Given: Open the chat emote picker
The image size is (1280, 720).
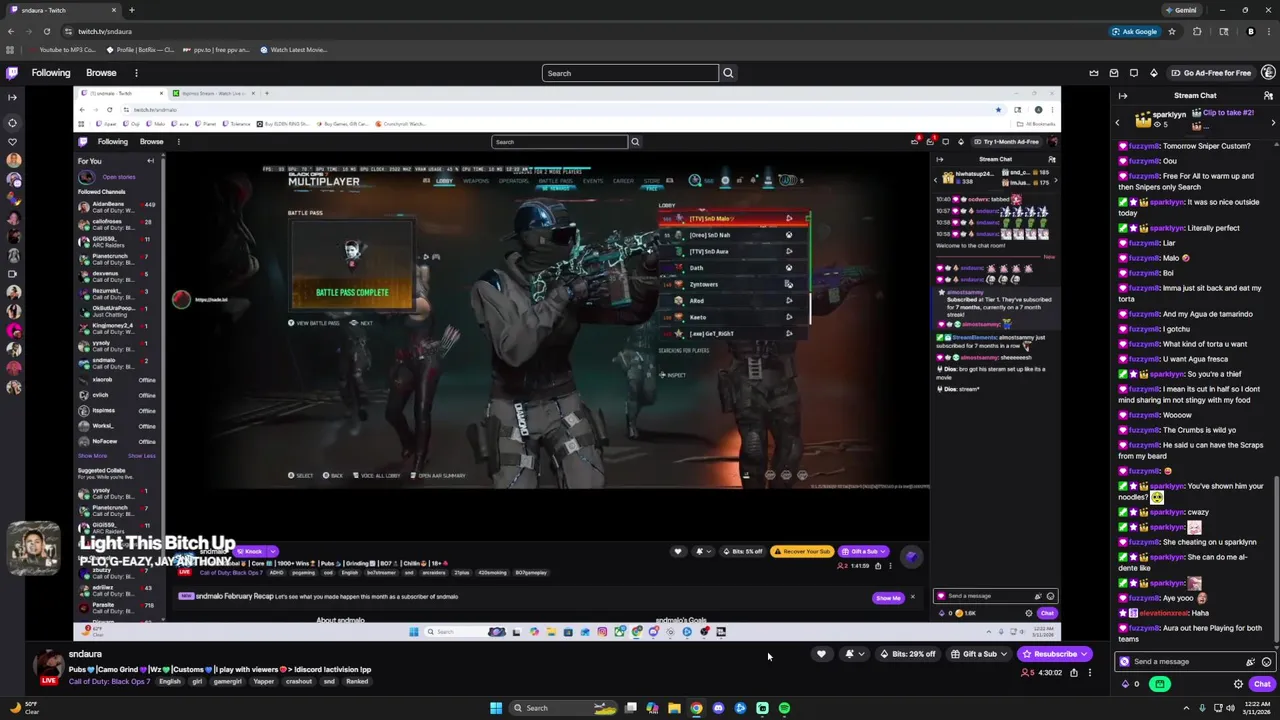Looking at the screenshot, I should pyautogui.click(x=1266, y=662).
